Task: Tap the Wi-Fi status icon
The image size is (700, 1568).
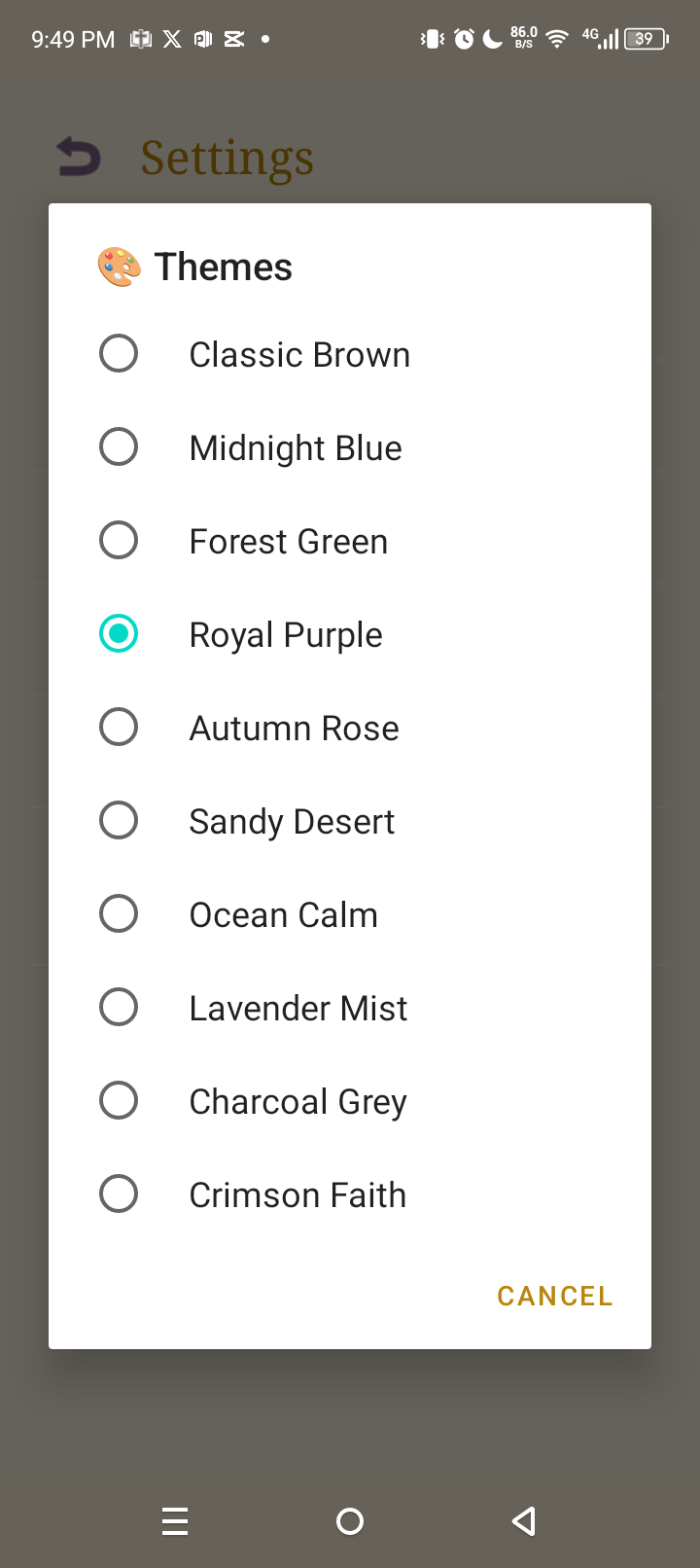Action: click(x=557, y=39)
